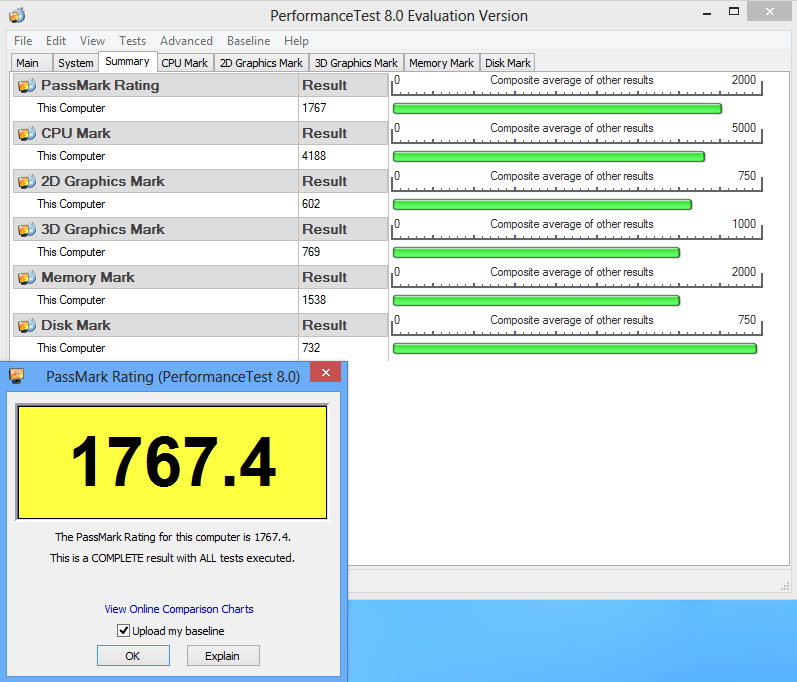Click the PassMark Rating header text
797x682 pixels.
100,85
